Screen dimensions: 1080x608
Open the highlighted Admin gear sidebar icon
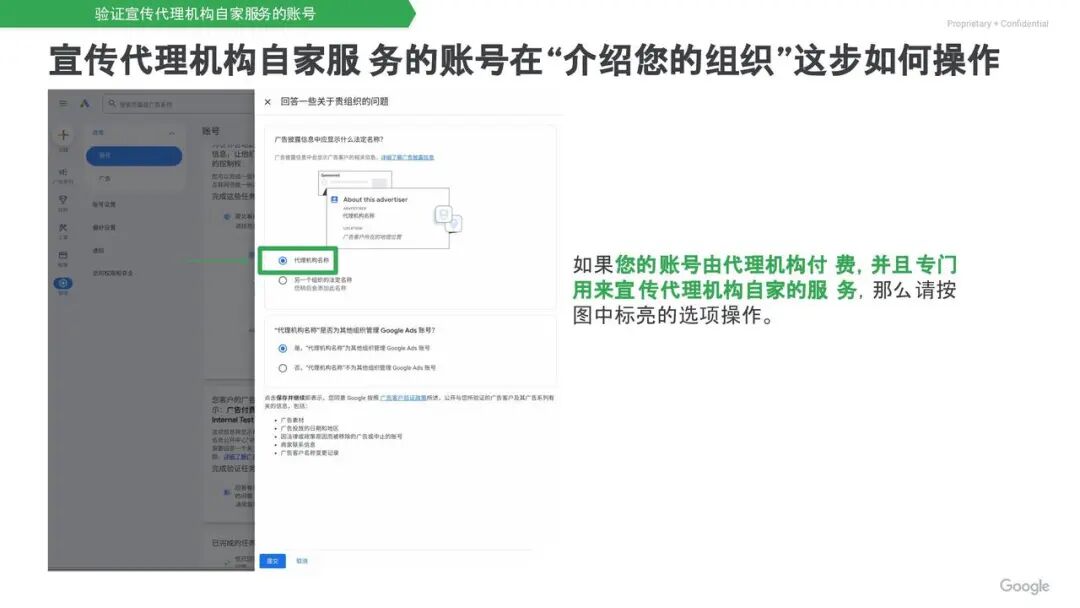click(63, 284)
